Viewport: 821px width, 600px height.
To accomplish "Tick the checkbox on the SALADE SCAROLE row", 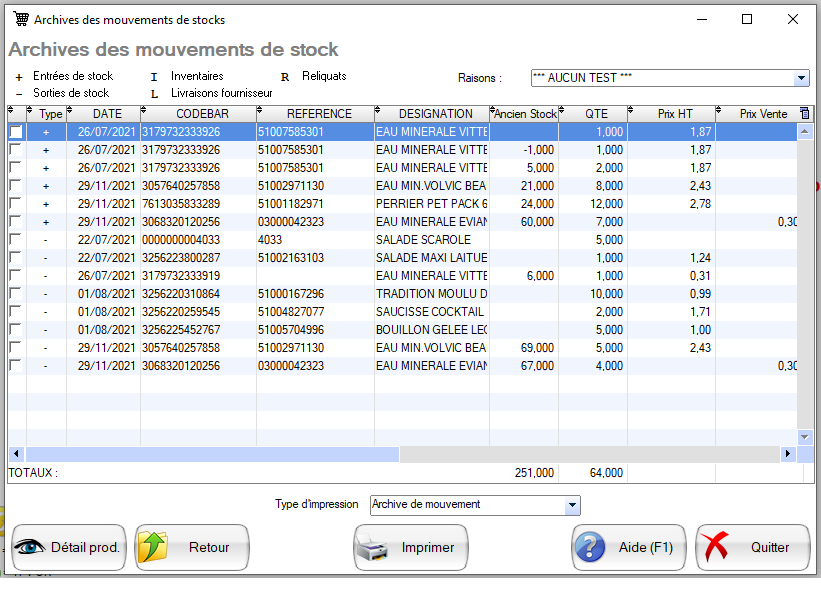I will 15,239.
